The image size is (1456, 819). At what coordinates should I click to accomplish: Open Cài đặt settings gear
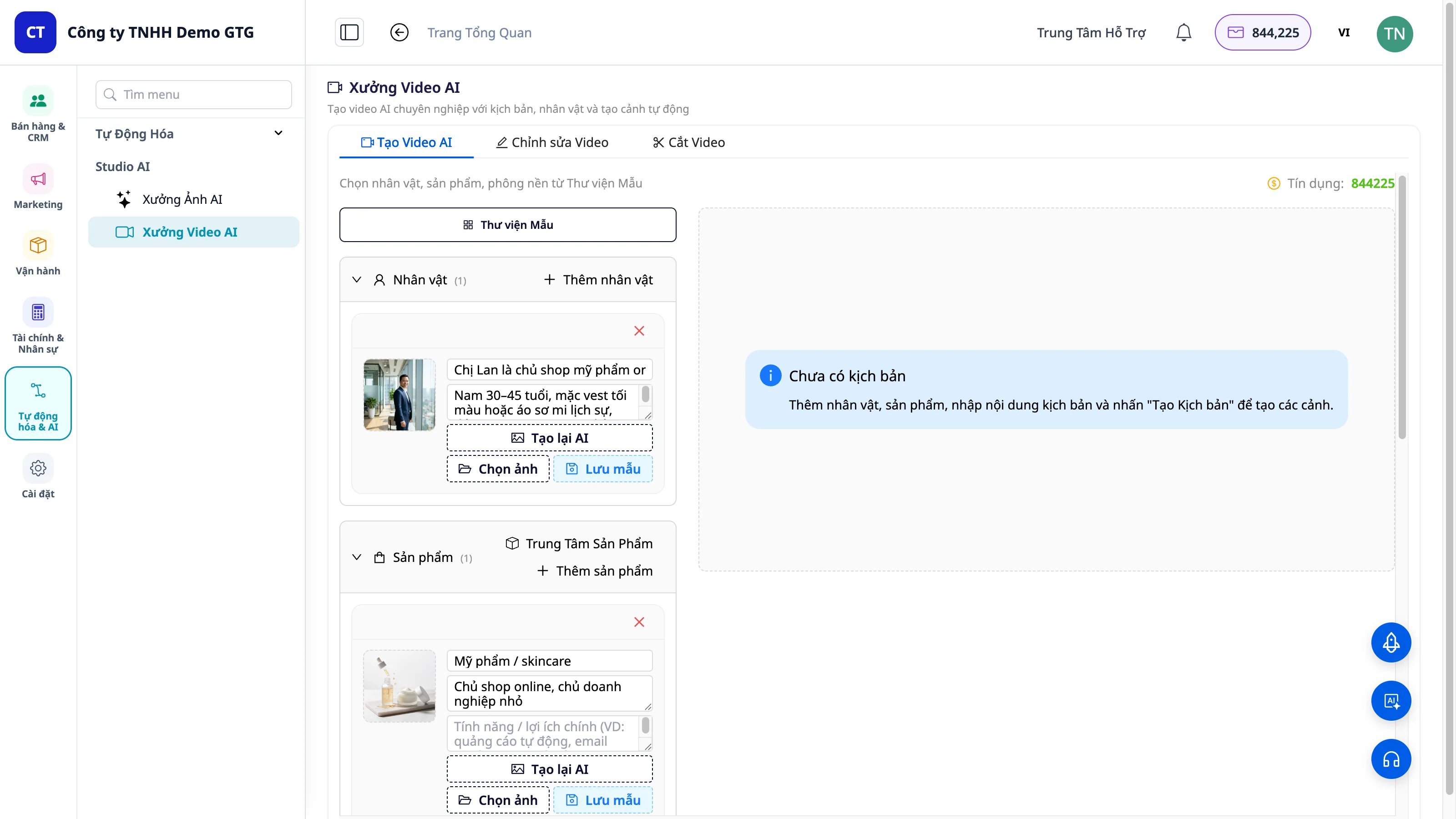point(38,476)
